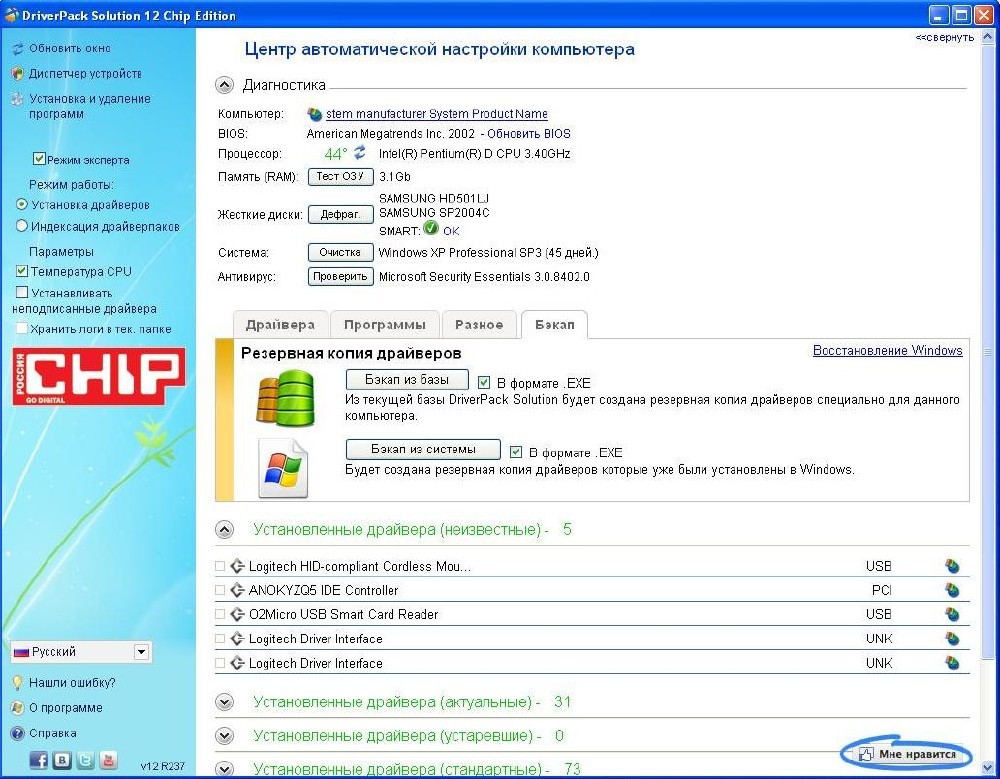1000x779 pixels.
Task: Click the device icon beside ANOKYZQ5 IDE Controller
Action: 237,590
